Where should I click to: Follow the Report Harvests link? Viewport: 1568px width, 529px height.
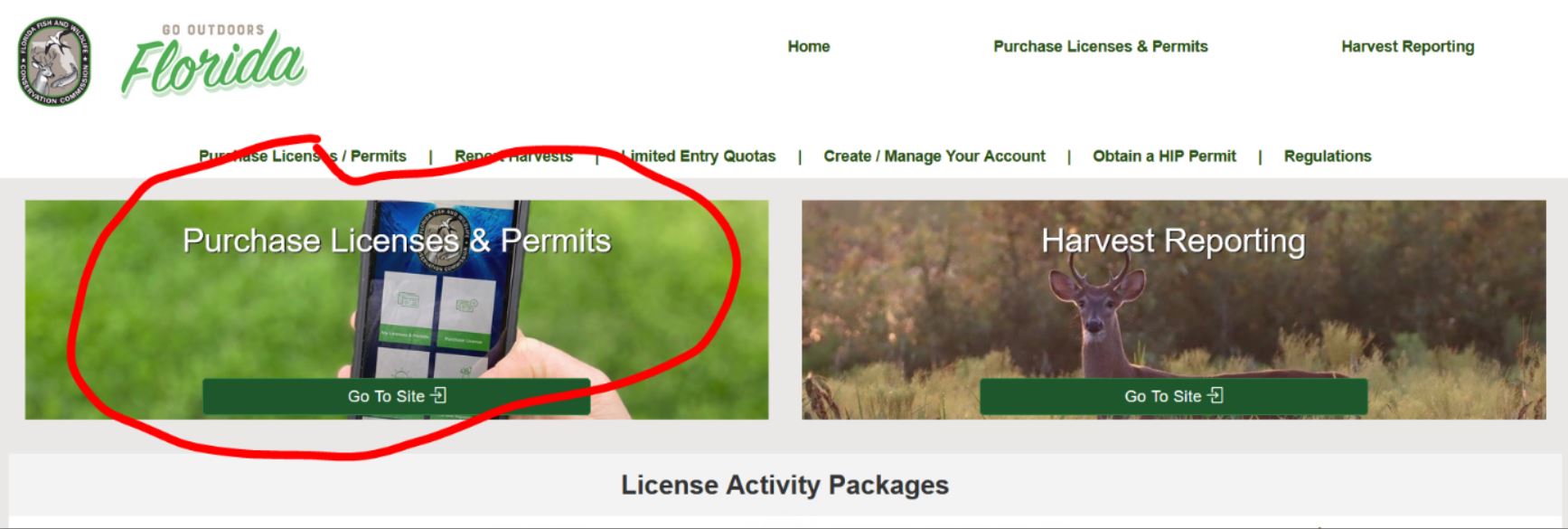point(513,156)
